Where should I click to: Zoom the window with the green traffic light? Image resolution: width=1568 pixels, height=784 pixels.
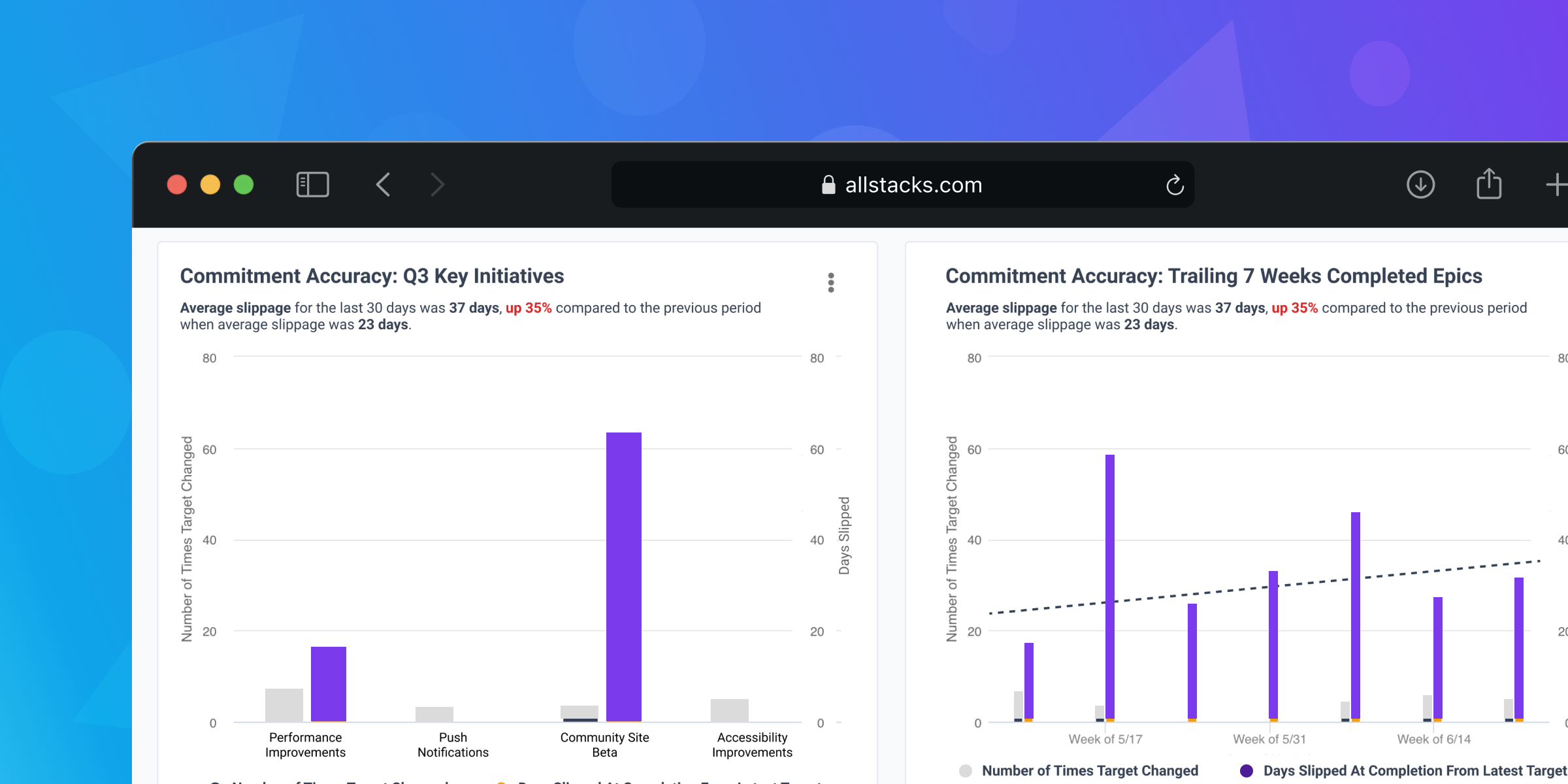tap(244, 185)
